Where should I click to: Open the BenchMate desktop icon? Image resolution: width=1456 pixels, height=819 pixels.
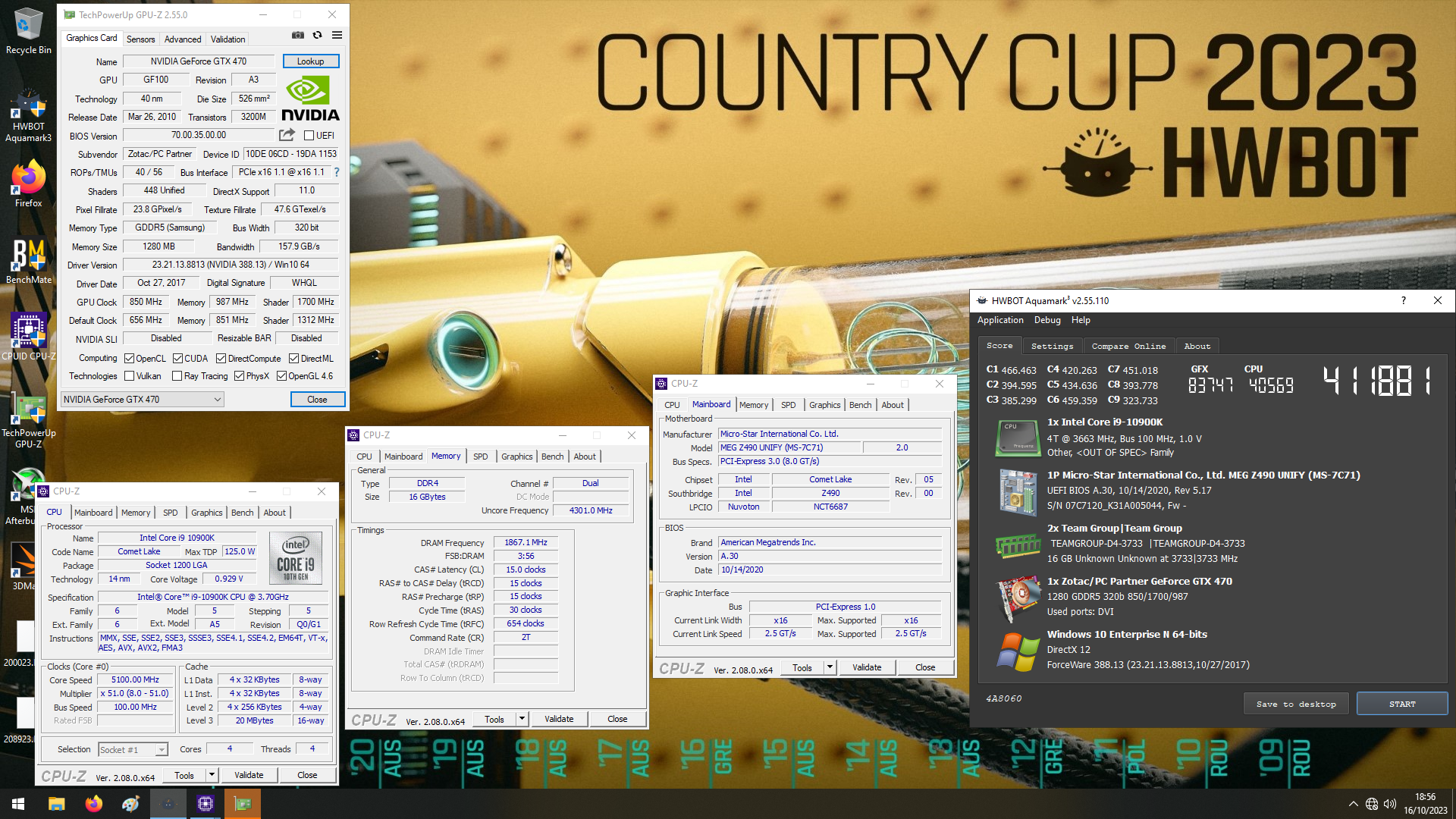pyautogui.click(x=29, y=262)
